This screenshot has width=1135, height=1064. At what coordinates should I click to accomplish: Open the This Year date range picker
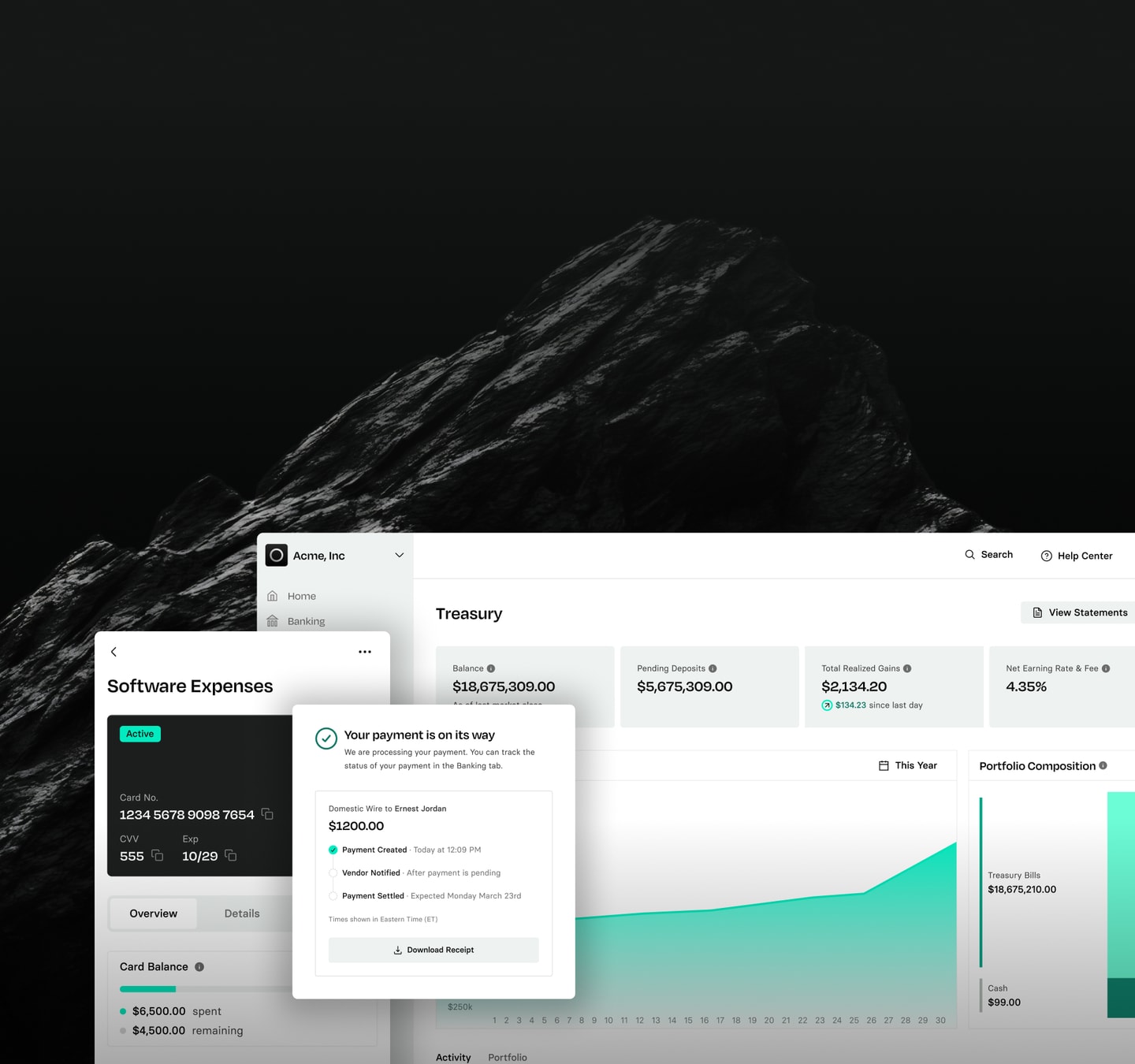[908, 765]
